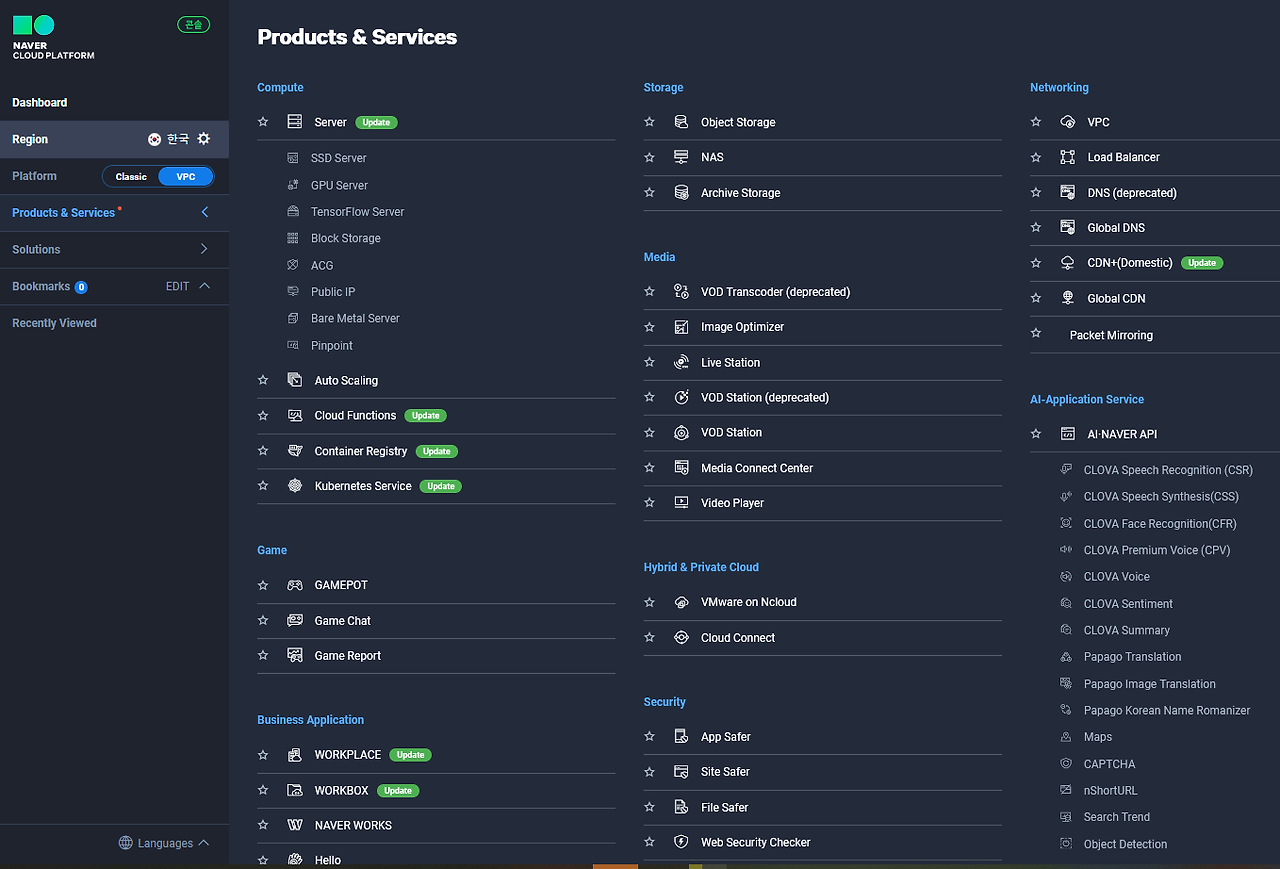Open region settings gear icon
This screenshot has height=869, width=1280.
coord(204,139)
